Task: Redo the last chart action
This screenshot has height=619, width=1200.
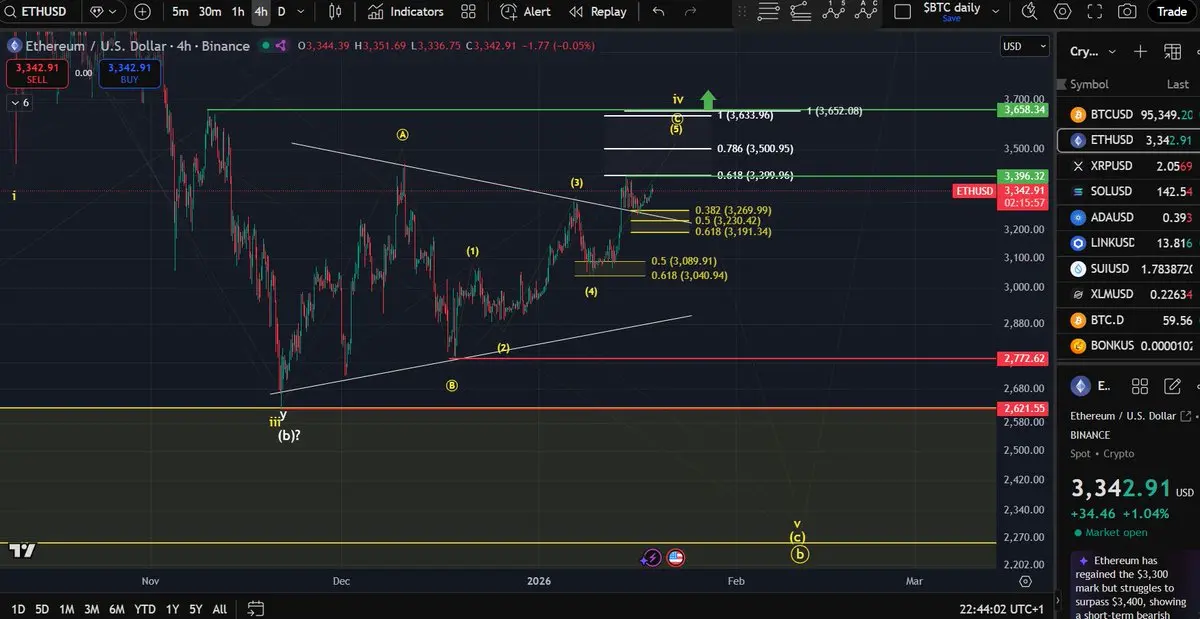Action: point(690,12)
